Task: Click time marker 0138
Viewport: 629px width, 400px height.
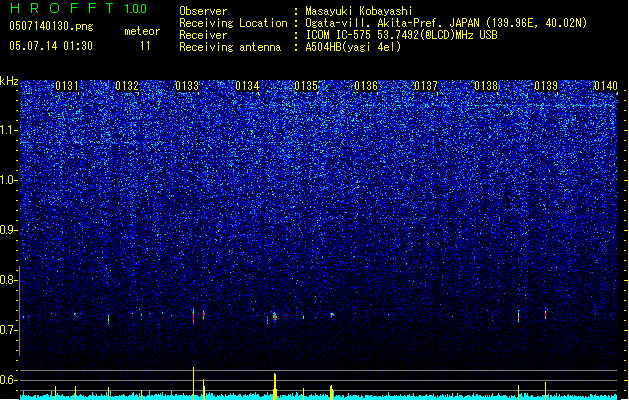Action: [486, 86]
